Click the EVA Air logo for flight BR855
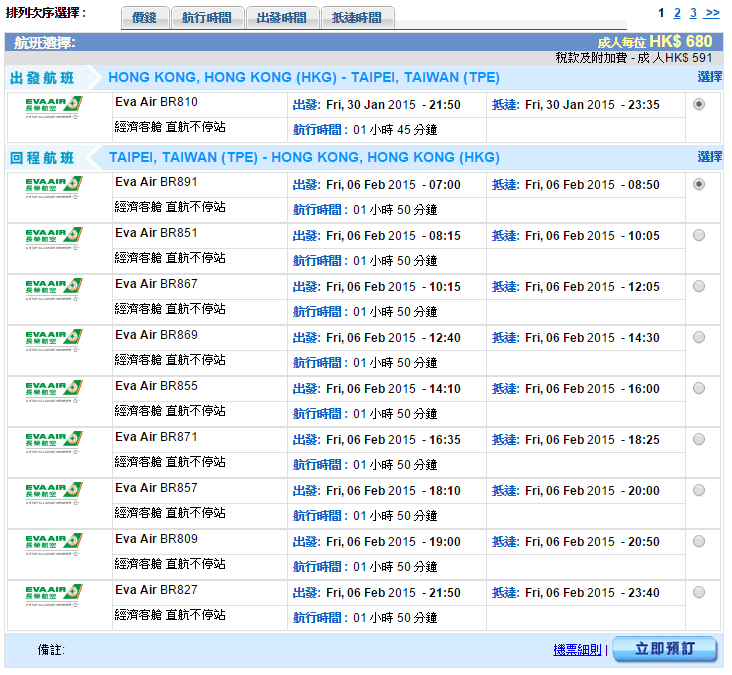This screenshot has height=675, width=732. point(54,391)
